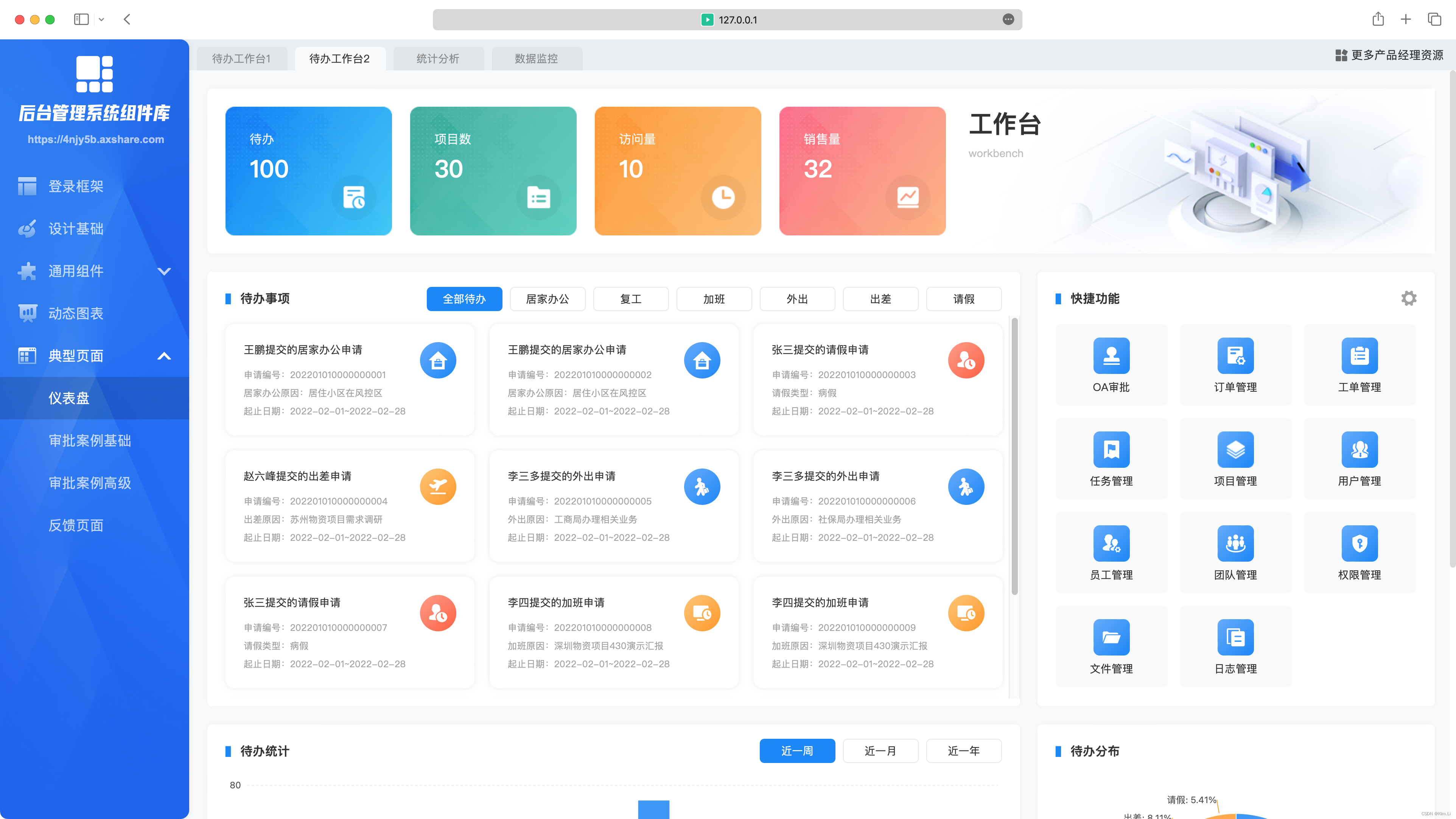Select 审批案例基础 in the sidebar
This screenshot has width=1456, height=819.
(x=94, y=441)
